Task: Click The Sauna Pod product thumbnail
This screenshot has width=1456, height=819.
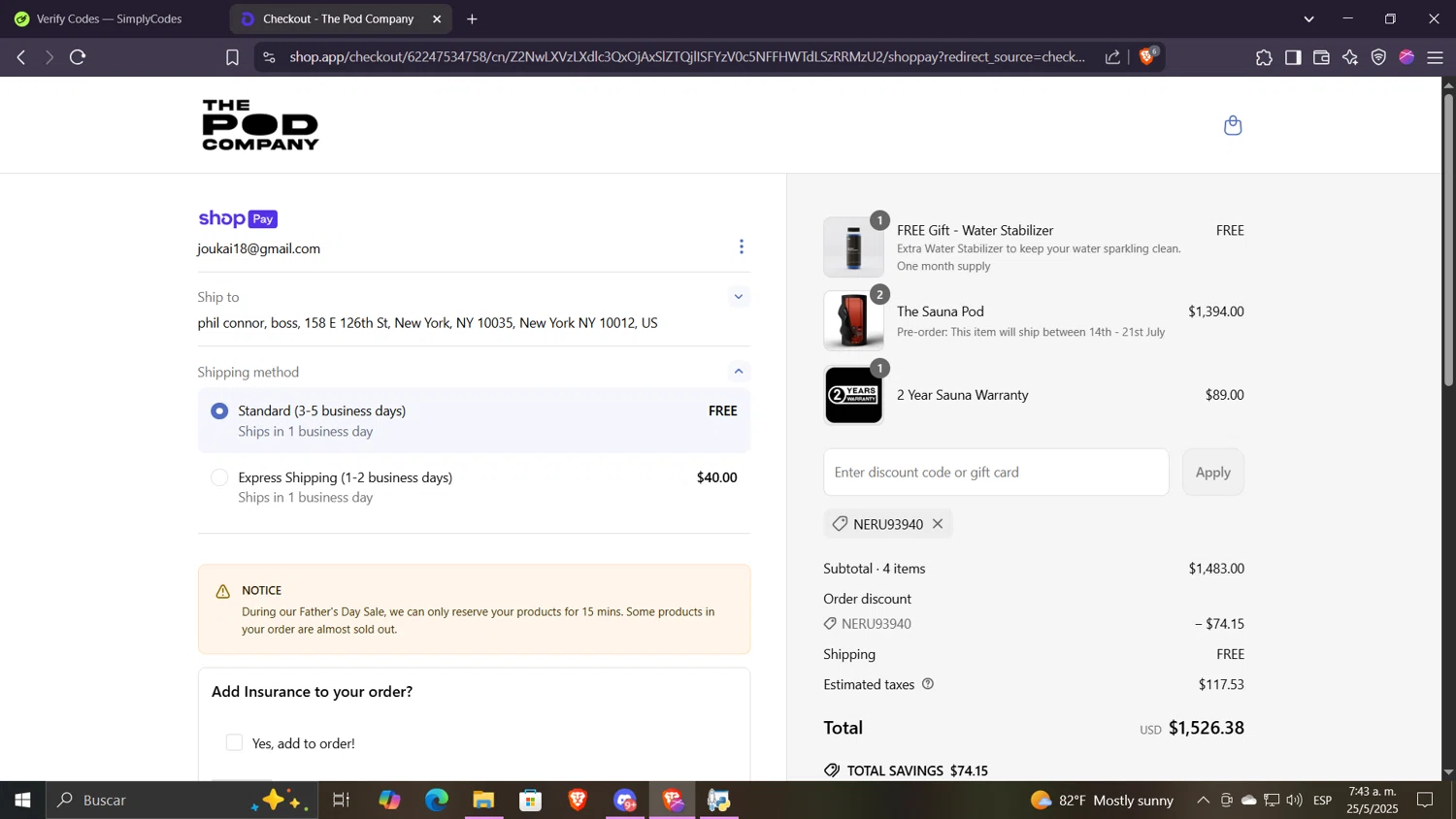Action: click(x=853, y=320)
